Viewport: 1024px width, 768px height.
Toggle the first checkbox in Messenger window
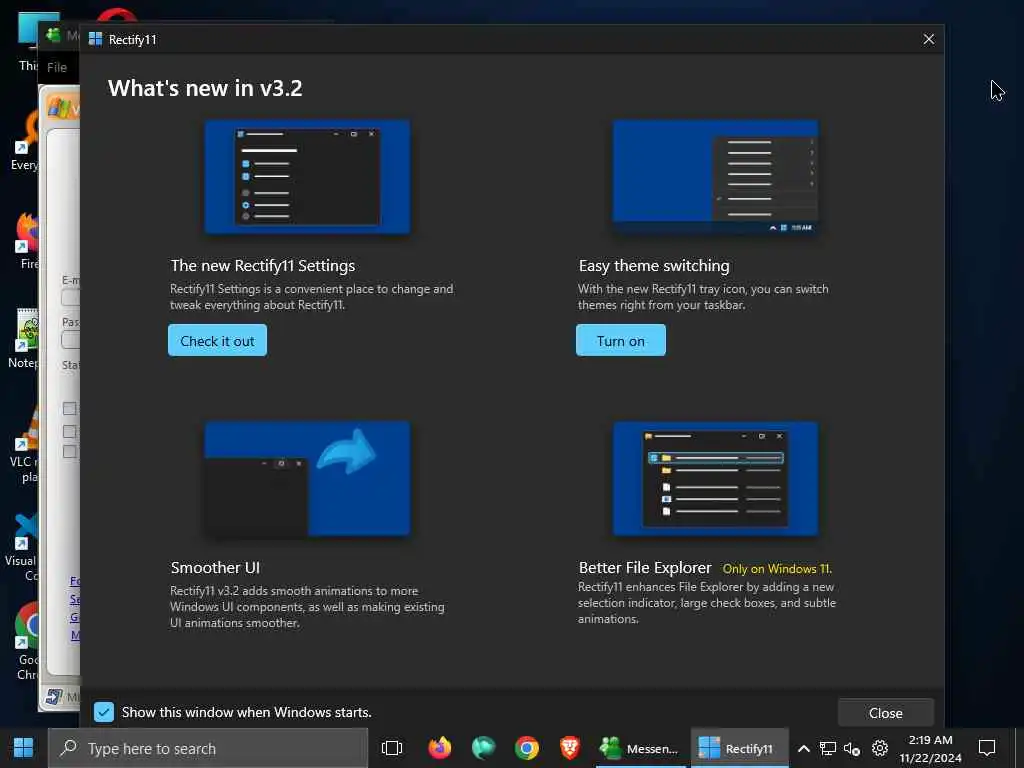click(x=70, y=409)
